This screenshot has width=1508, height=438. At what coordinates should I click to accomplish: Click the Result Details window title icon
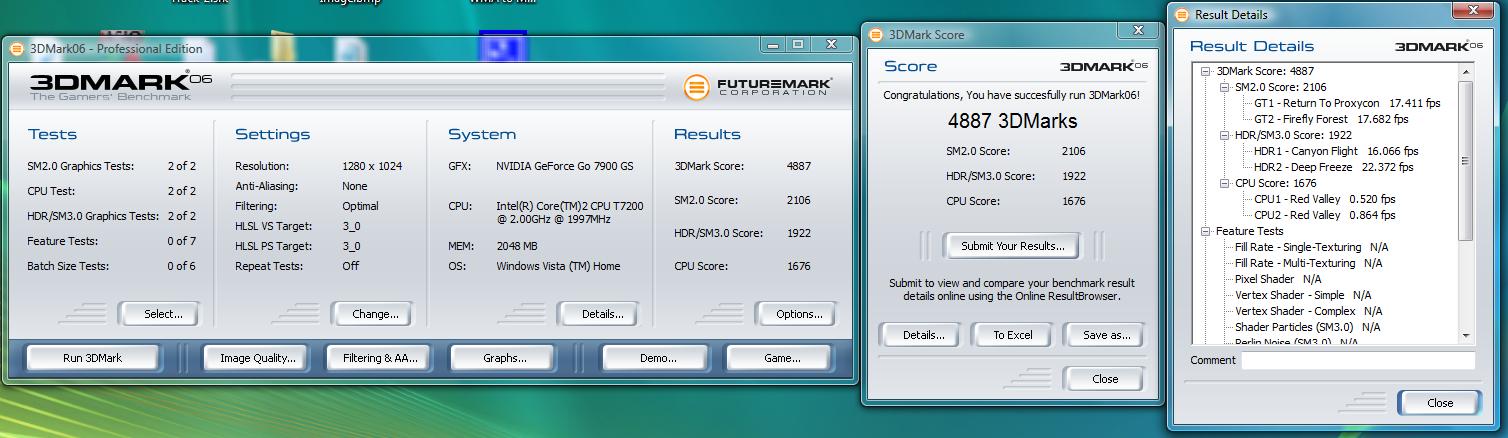tap(1181, 15)
